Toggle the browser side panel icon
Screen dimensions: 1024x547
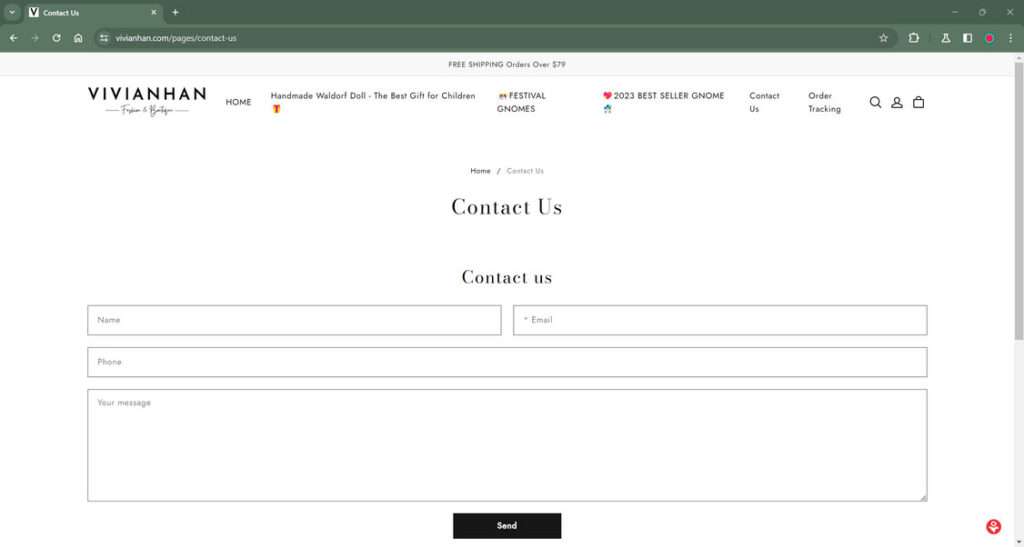click(967, 38)
